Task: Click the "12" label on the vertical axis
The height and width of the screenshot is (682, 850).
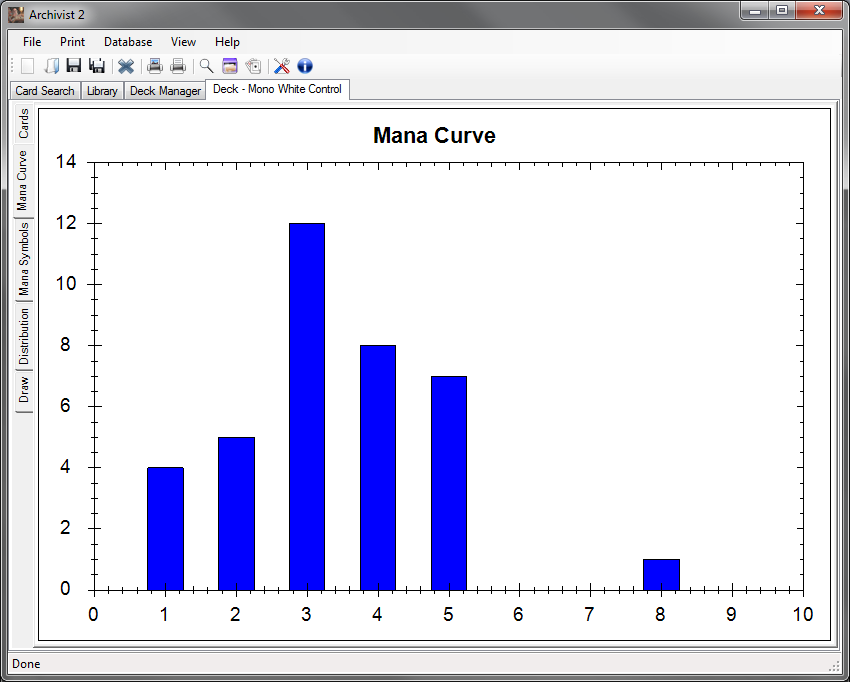Action: coord(66,223)
